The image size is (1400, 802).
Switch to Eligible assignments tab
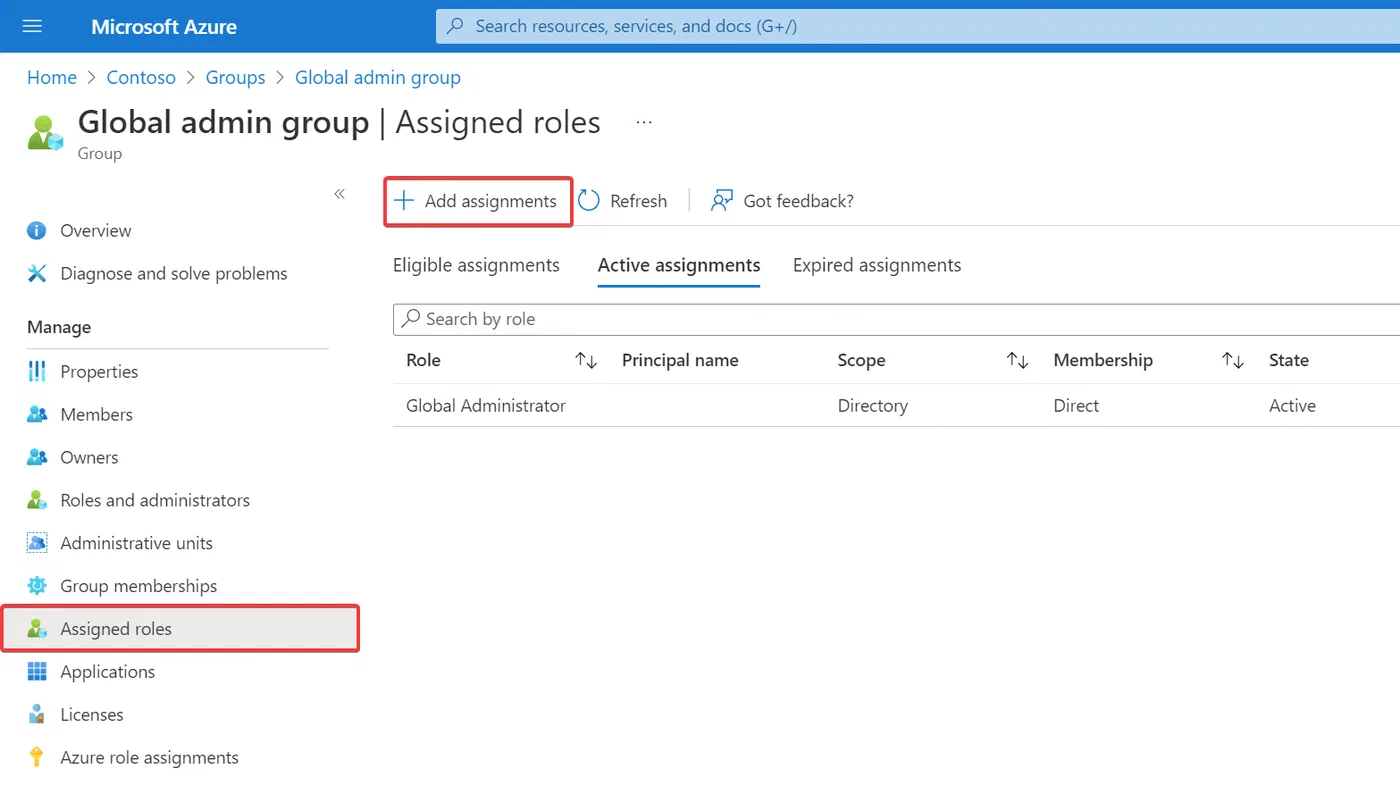(476, 266)
